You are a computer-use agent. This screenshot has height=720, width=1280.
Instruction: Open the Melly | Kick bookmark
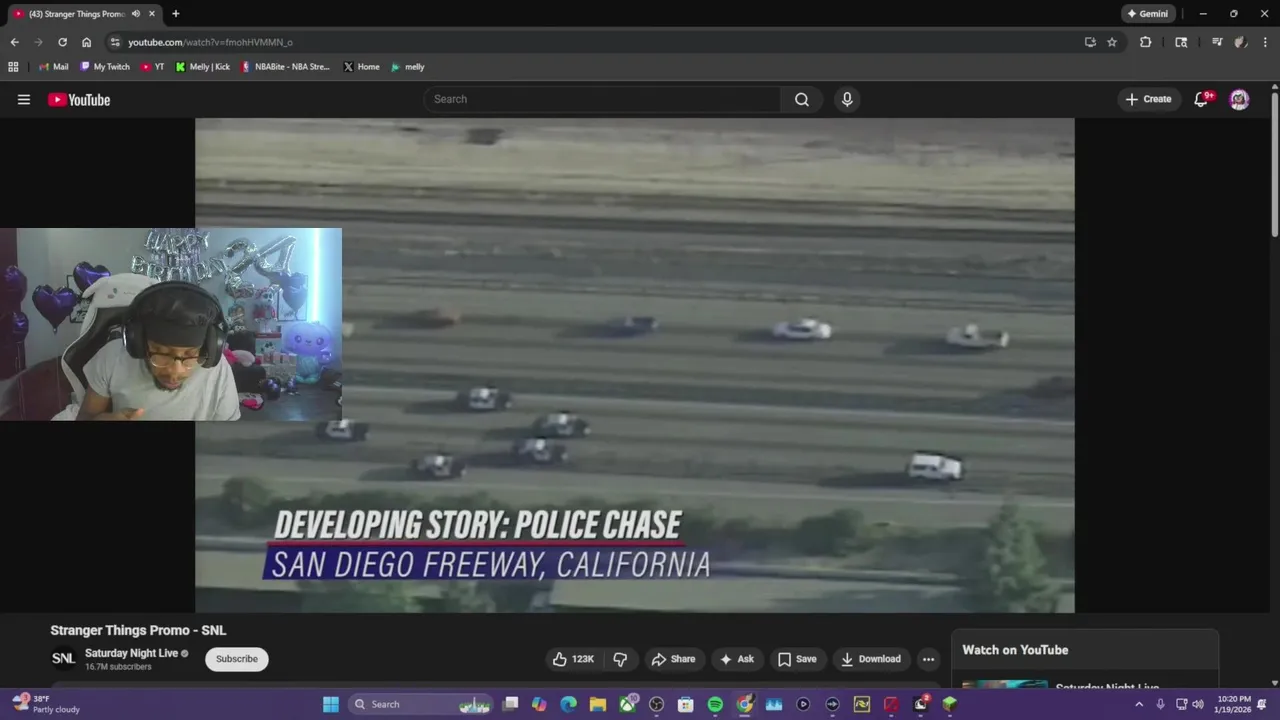tap(202, 67)
